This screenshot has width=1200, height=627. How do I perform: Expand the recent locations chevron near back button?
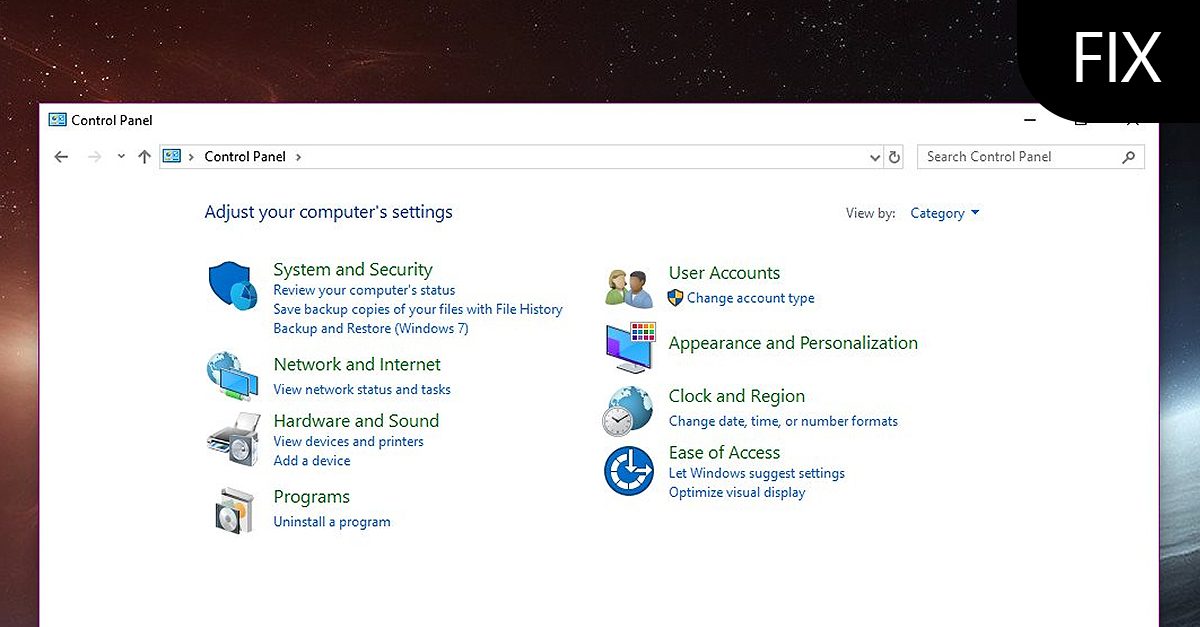[x=121, y=156]
